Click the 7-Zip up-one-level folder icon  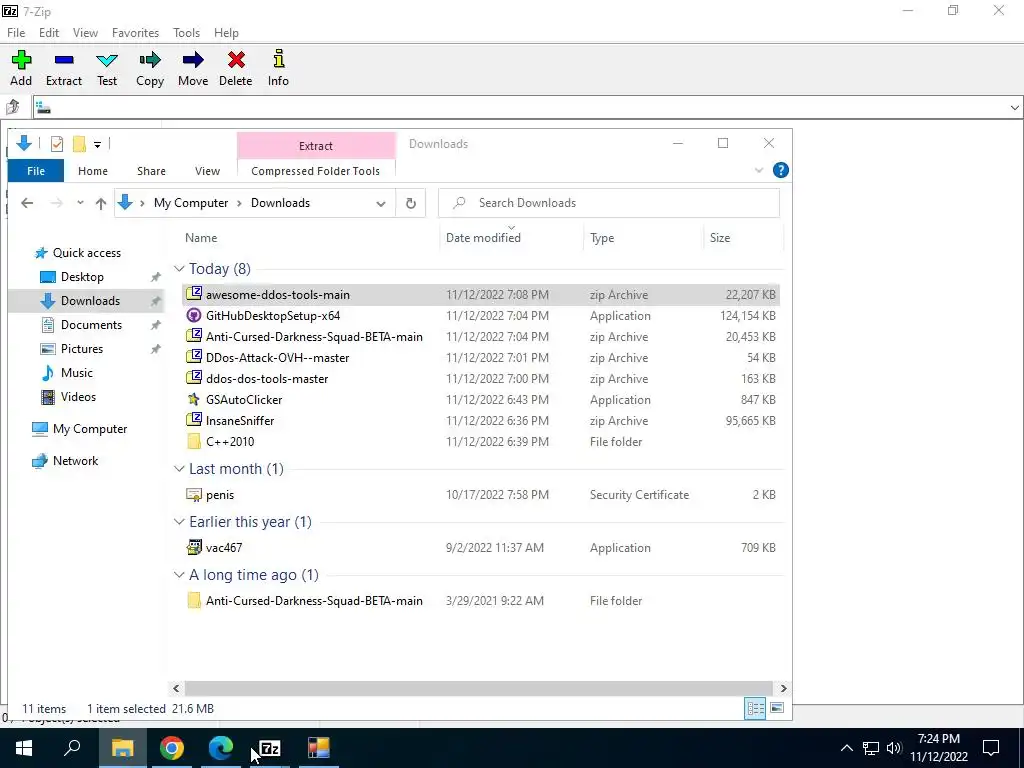click(13, 106)
